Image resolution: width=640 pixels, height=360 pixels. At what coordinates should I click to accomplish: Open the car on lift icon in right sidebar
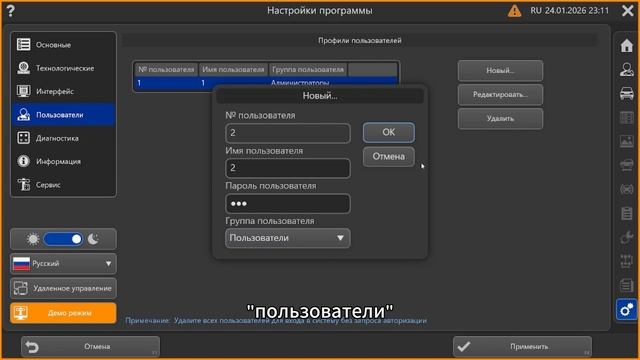(x=627, y=165)
